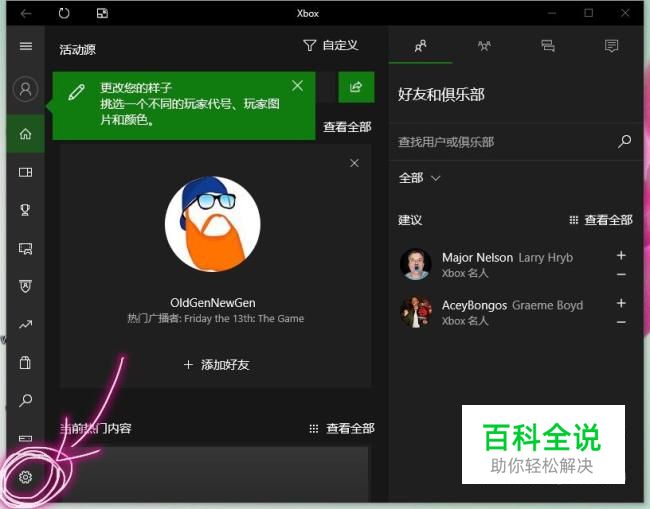Expand the hamburger navigation menu
650x509 pixels.
[26, 46]
